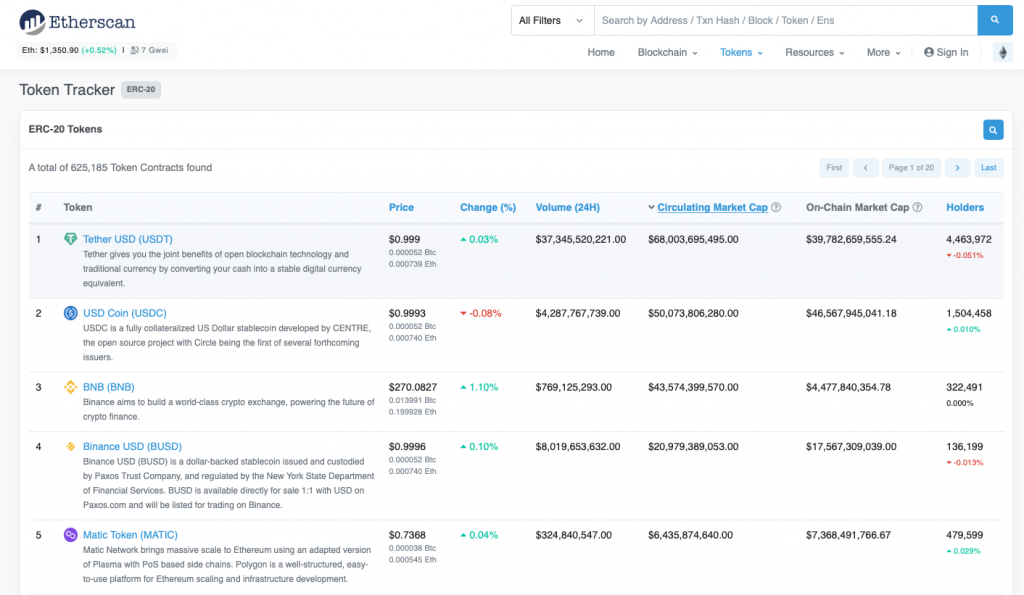Expand the More menu
1024x595 pixels.
point(884,52)
